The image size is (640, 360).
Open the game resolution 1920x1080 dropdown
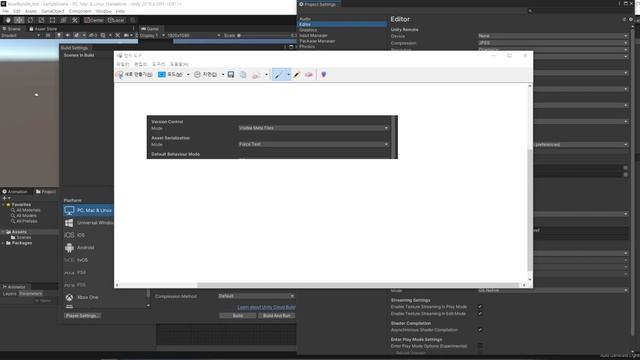coord(194,36)
